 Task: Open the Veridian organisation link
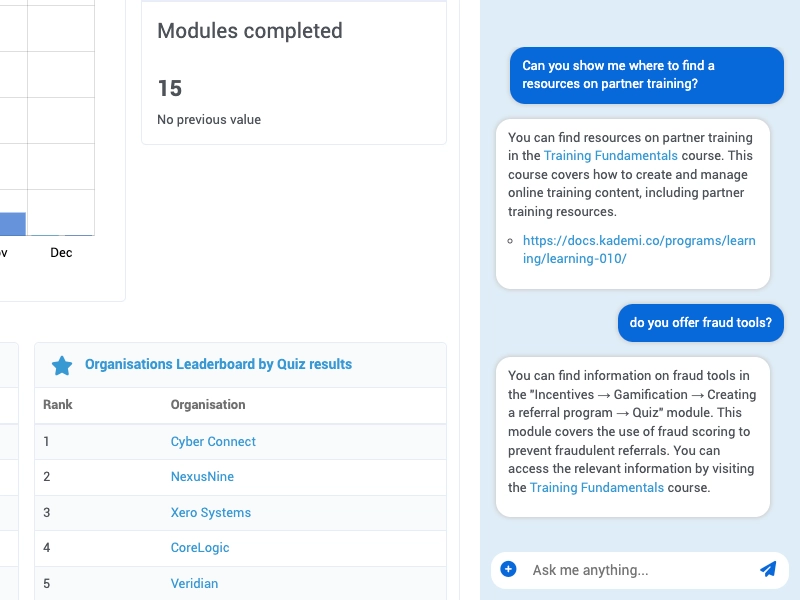194,583
